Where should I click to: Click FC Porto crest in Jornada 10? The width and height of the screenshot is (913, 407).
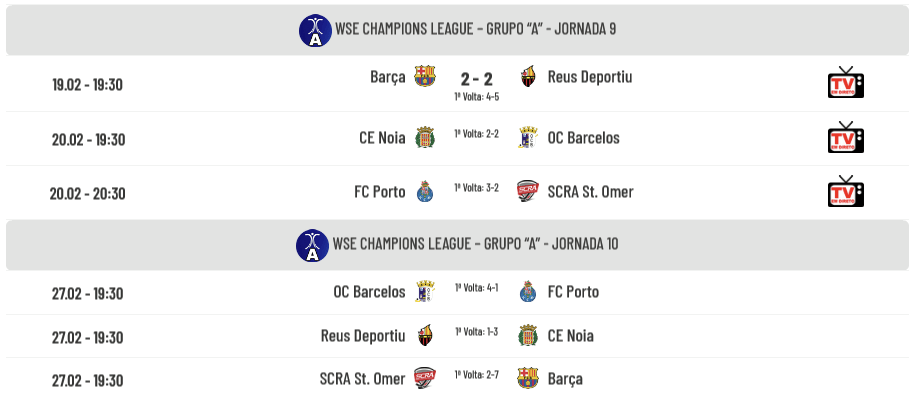[x=528, y=291]
